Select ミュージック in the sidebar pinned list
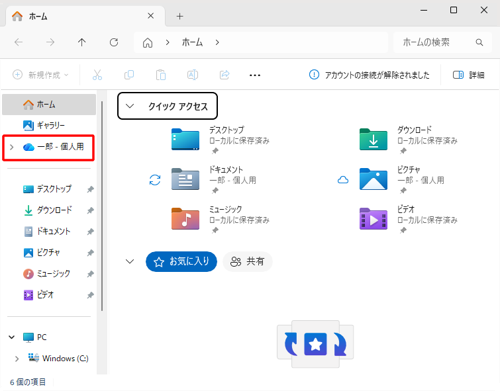The width and height of the screenshot is (500, 391). [49, 274]
